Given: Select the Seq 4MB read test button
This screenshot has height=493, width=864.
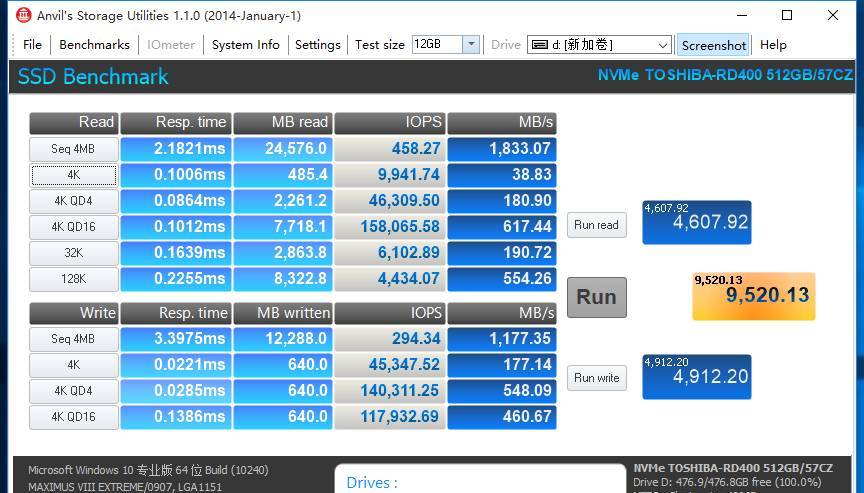Looking at the screenshot, I should (x=74, y=149).
